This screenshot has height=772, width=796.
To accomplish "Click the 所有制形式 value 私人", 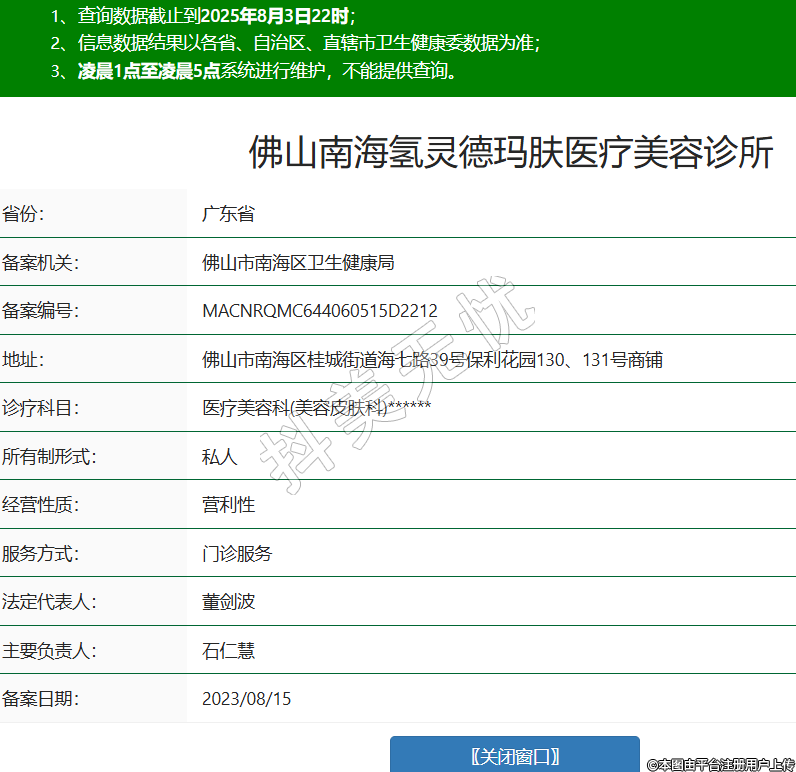I will click(219, 457).
